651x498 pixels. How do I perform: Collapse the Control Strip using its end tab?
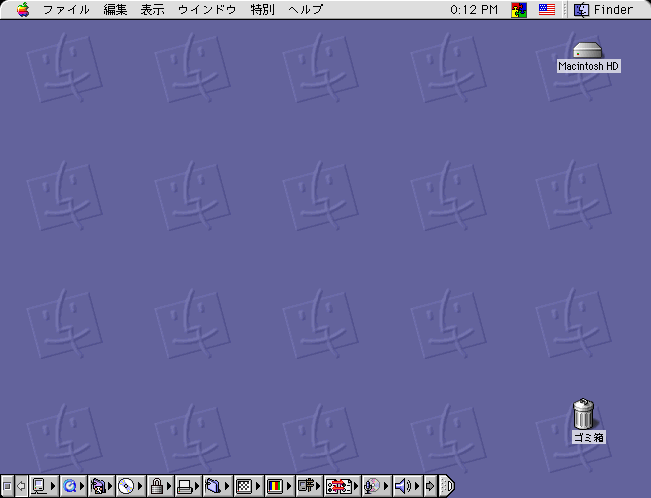[447, 486]
